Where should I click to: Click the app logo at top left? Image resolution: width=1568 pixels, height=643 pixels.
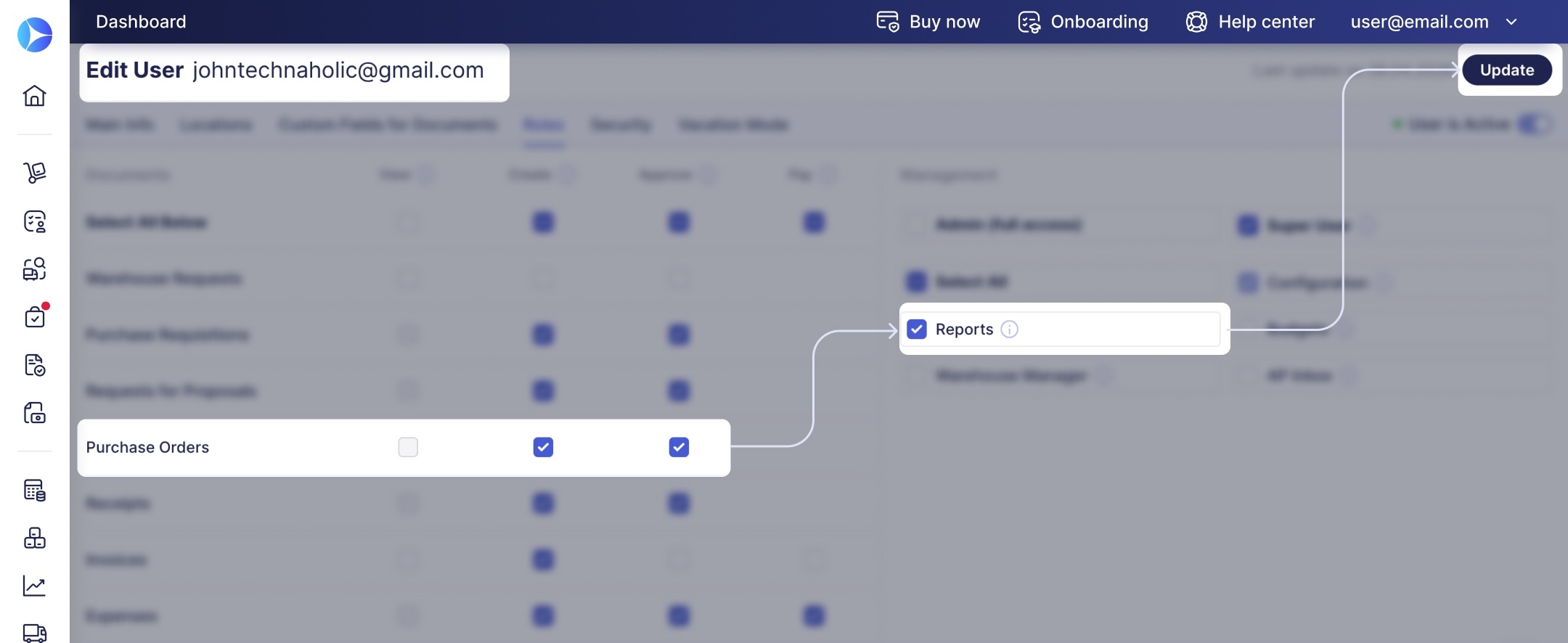(35, 35)
